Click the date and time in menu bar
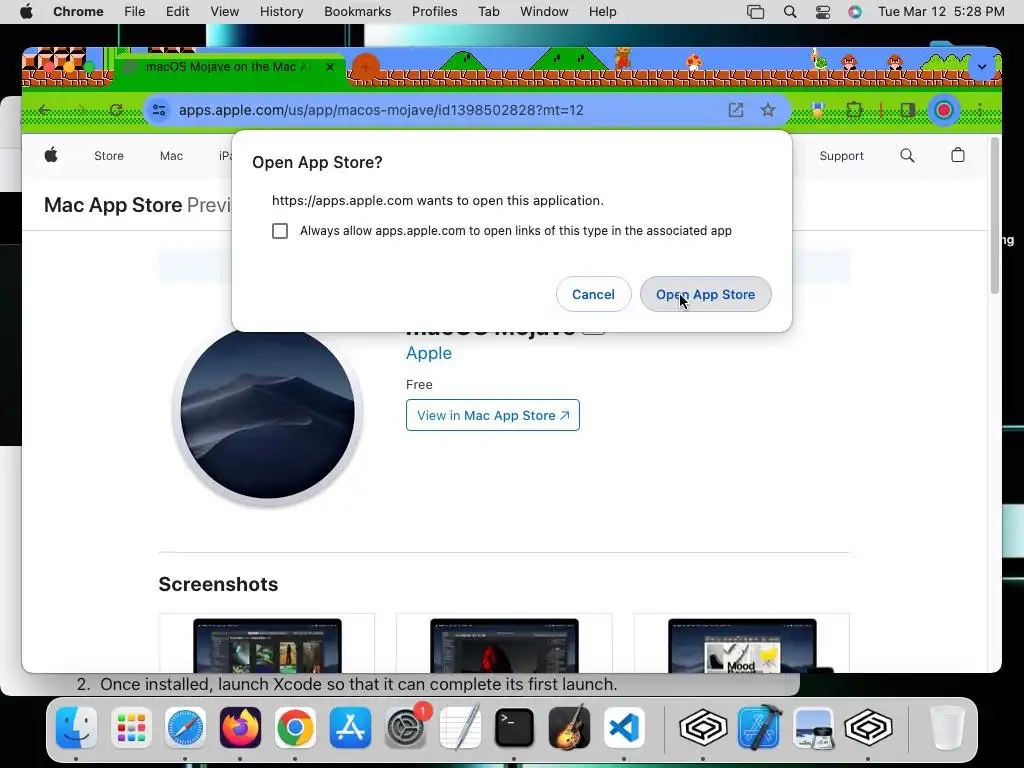The height and width of the screenshot is (768, 1024). click(x=941, y=12)
